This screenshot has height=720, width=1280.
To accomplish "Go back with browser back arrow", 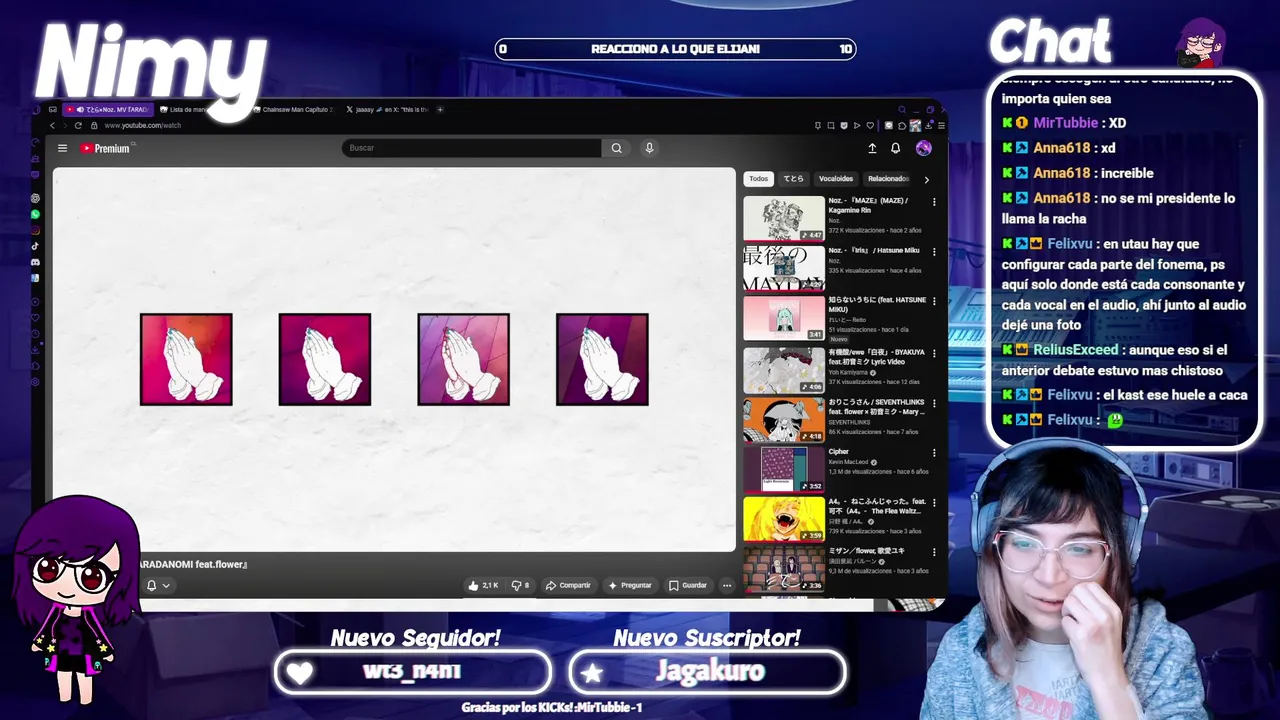I will tap(52, 125).
